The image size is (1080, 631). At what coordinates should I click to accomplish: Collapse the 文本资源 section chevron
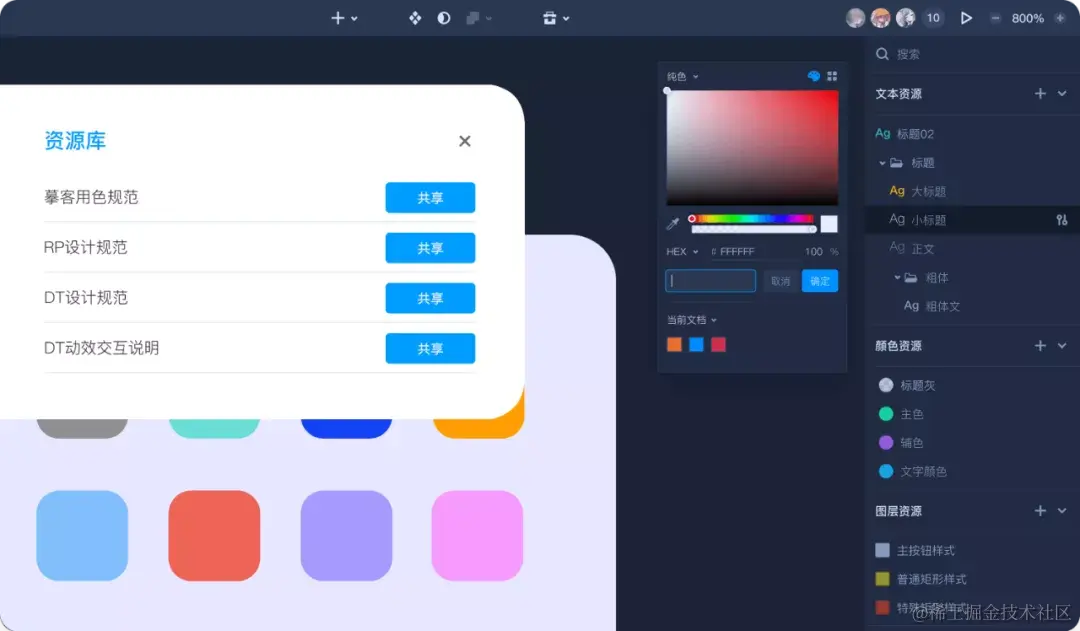pyautogui.click(x=1062, y=94)
